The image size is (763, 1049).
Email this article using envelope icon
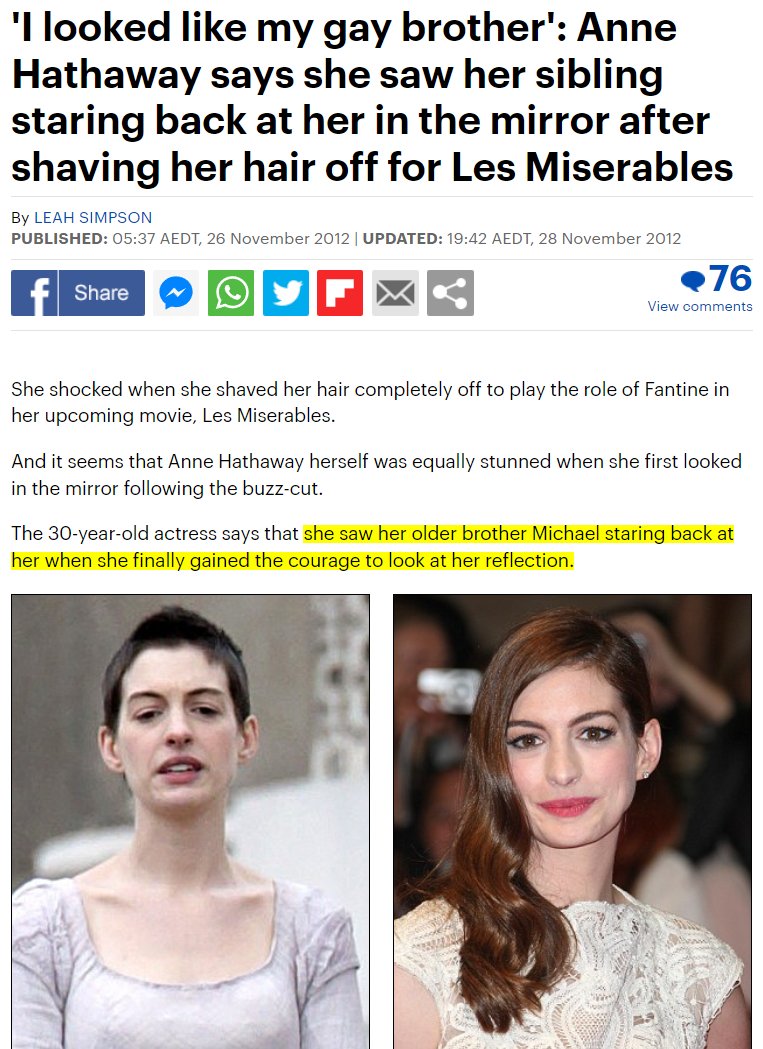click(x=395, y=293)
